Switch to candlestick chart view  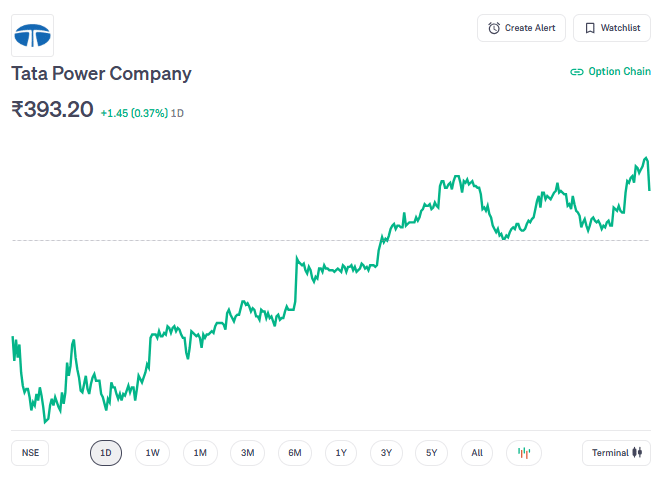click(523, 453)
